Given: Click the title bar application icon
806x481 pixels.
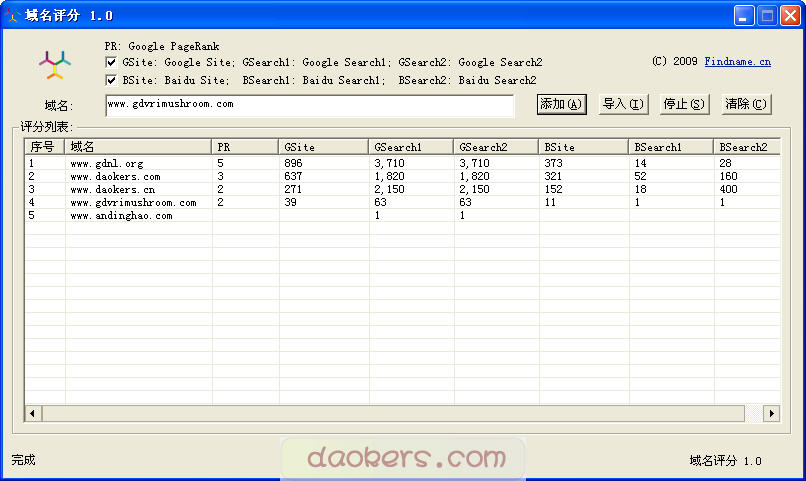Looking at the screenshot, I should (x=12, y=15).
